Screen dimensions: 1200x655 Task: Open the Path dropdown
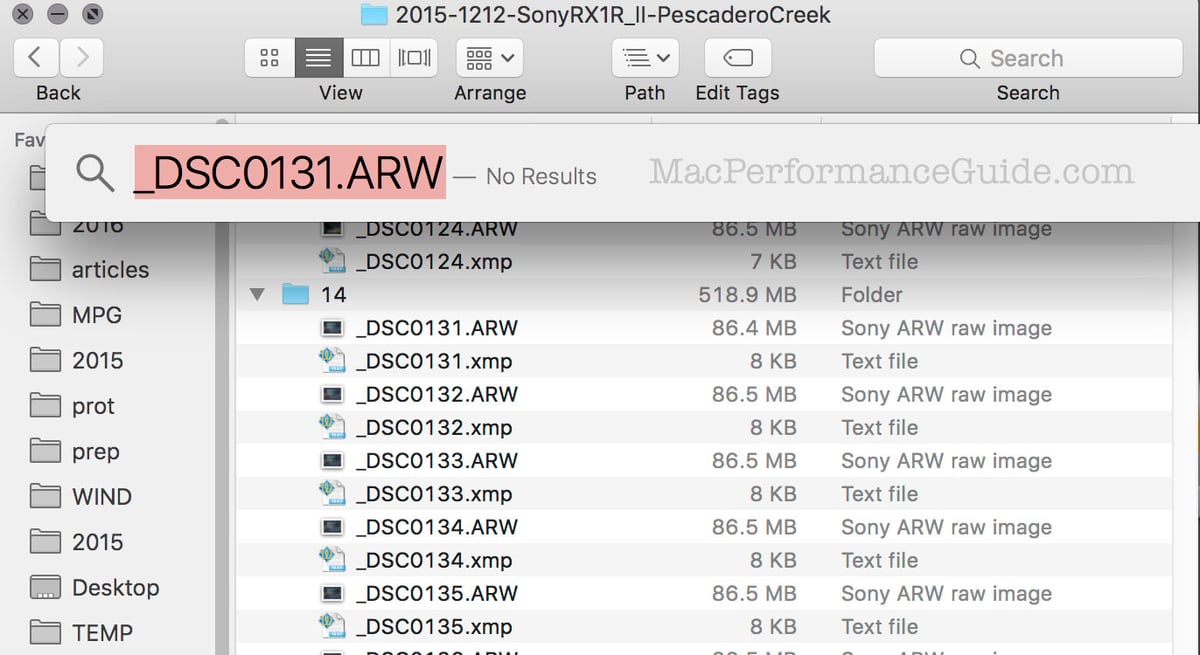pos(645,58)
